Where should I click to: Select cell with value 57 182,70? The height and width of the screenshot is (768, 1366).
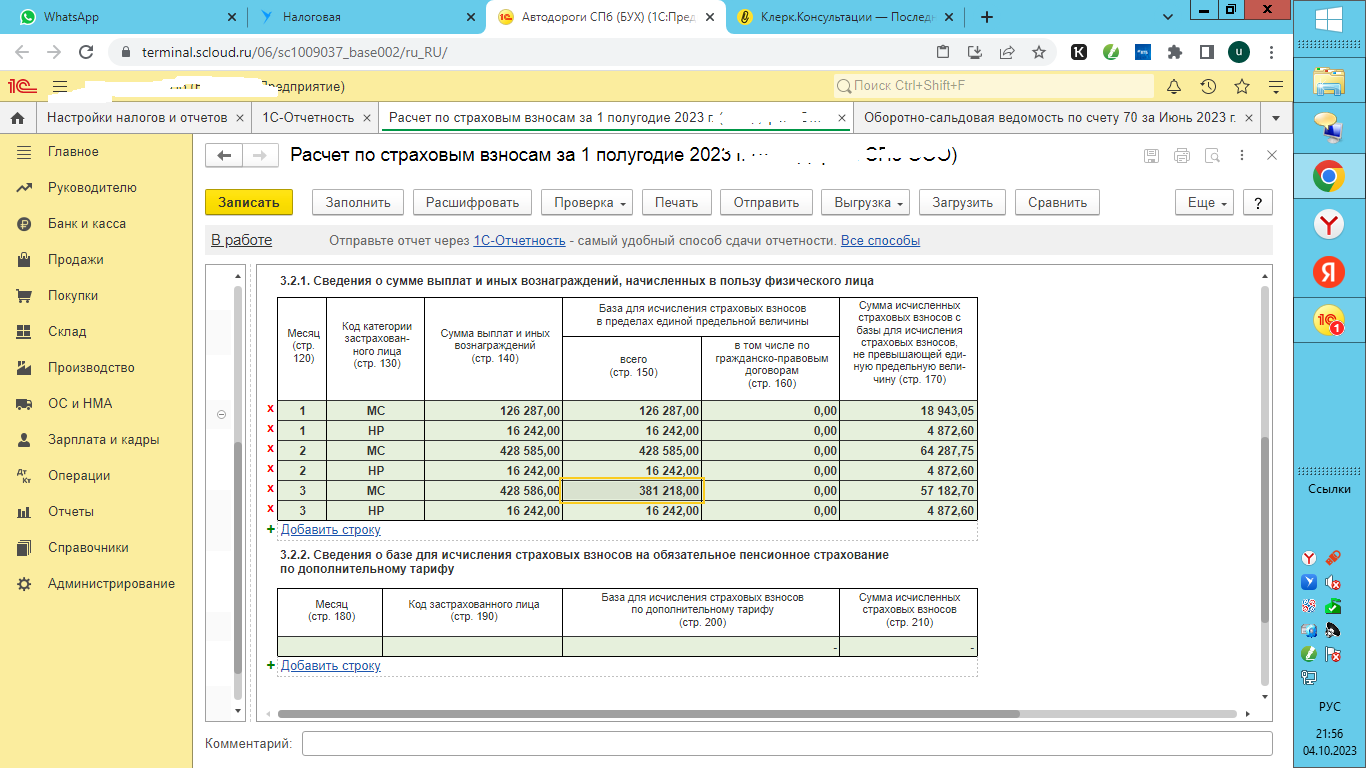[x=908, y=490]
